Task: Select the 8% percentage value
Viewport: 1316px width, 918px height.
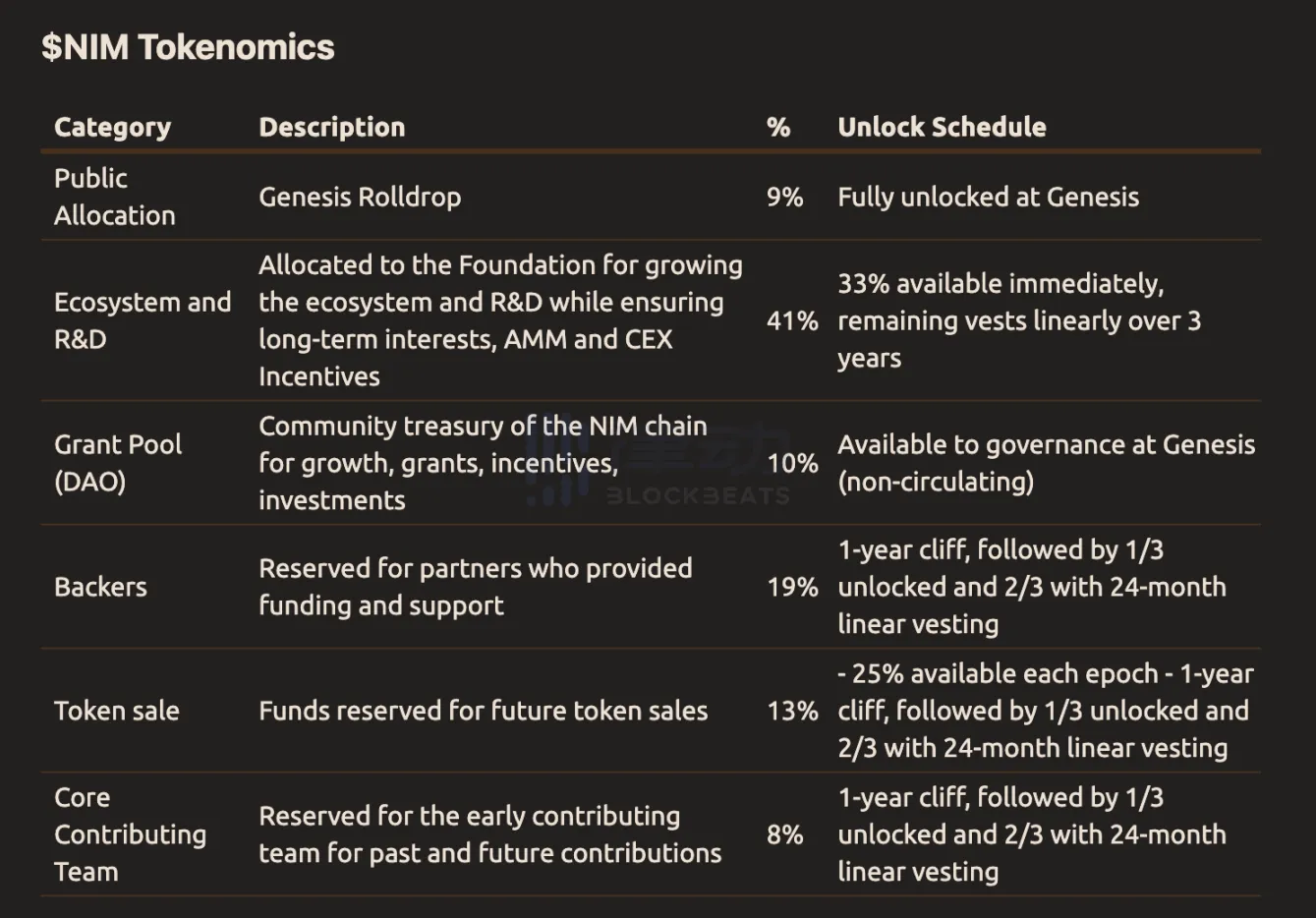Action: tap(784, 834)
